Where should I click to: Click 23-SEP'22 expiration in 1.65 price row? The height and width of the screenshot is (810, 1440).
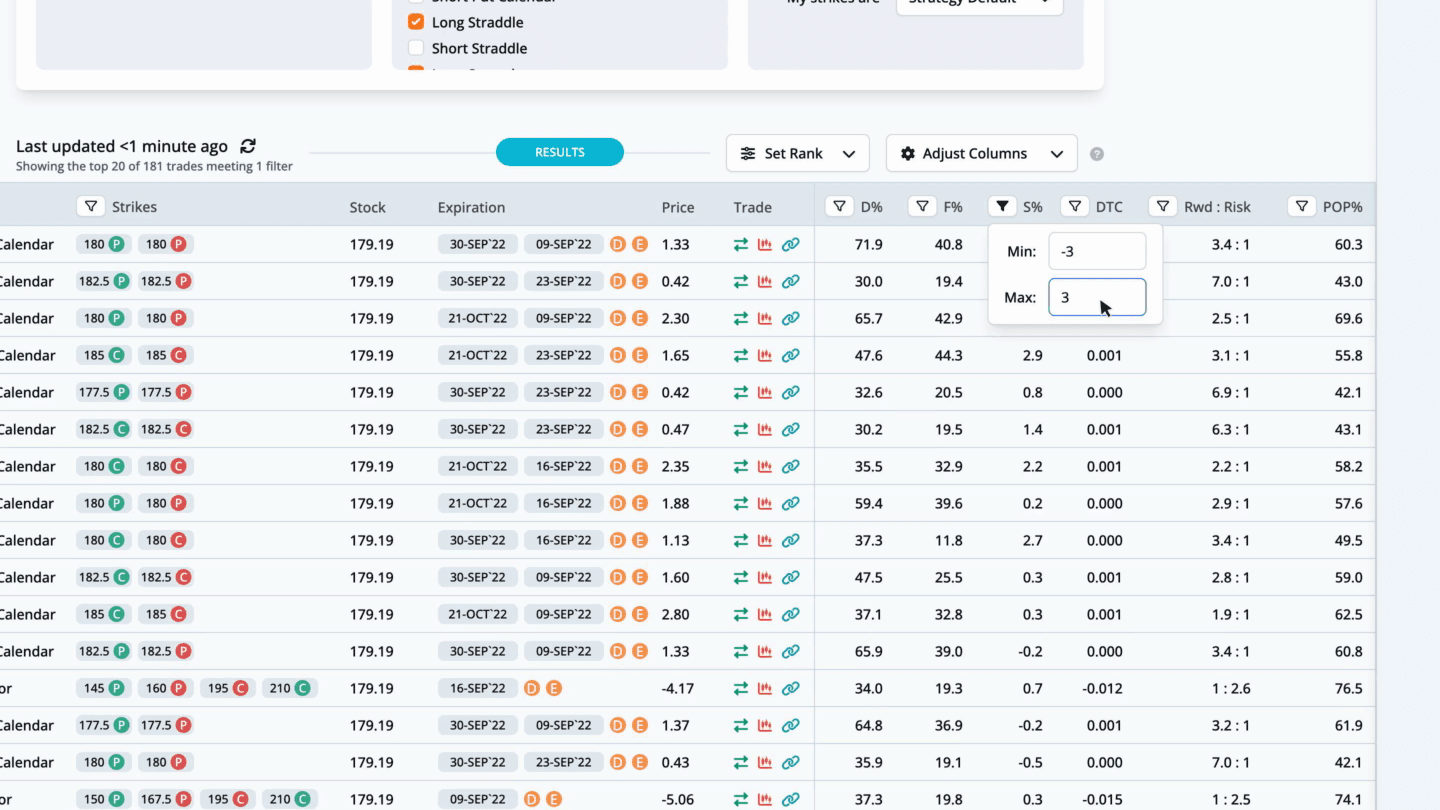click(x=563, y=356)
